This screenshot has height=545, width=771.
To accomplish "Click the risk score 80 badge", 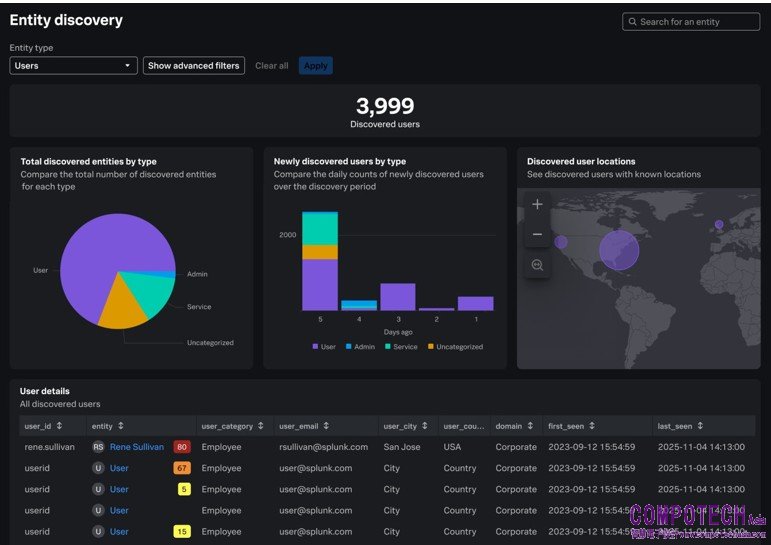I will [181, 447].
